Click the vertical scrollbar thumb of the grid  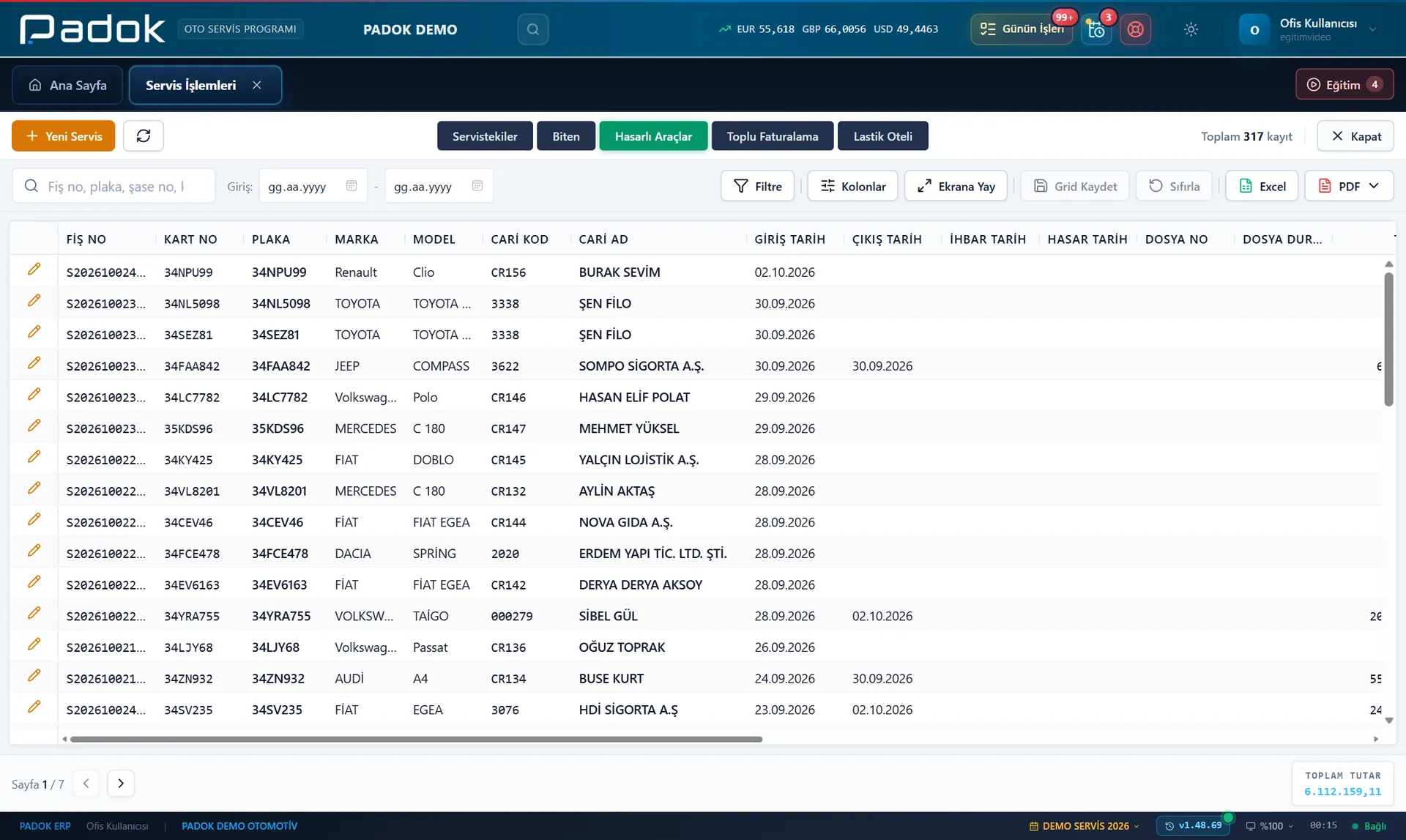(x=1388, y=339)
